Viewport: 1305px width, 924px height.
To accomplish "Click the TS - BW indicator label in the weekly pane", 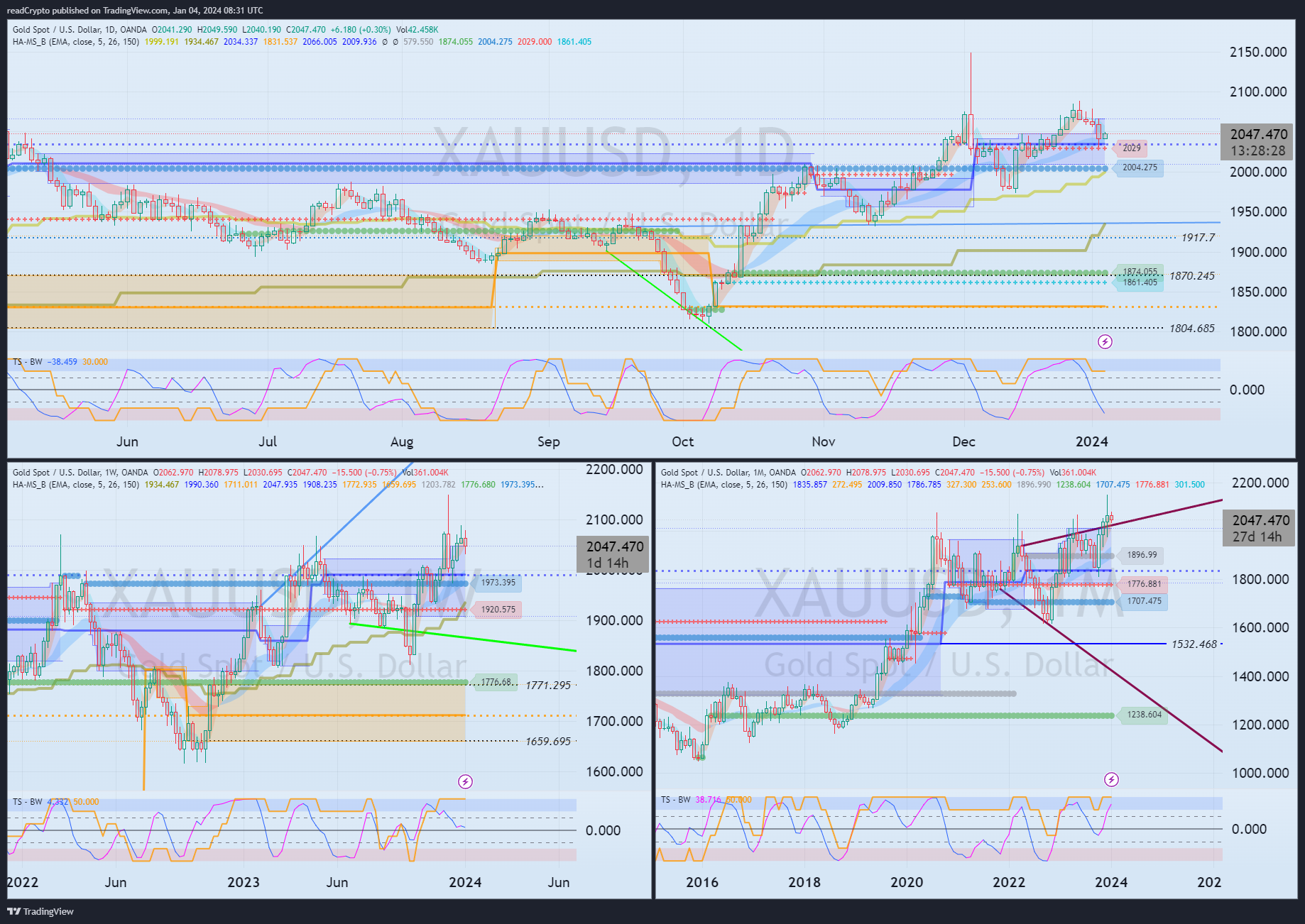I will 28,802.
